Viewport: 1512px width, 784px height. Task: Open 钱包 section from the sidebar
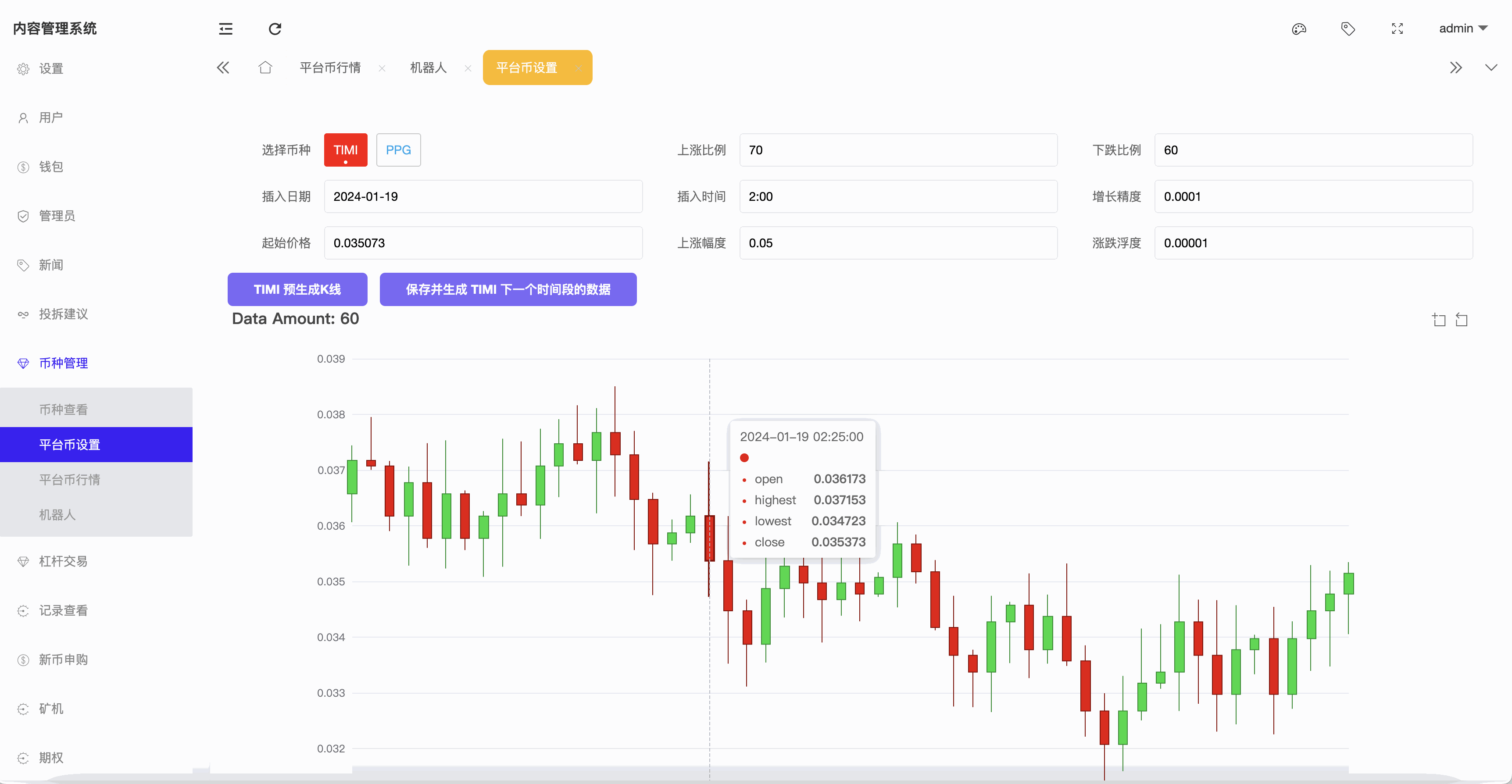[x=52, y=167]
